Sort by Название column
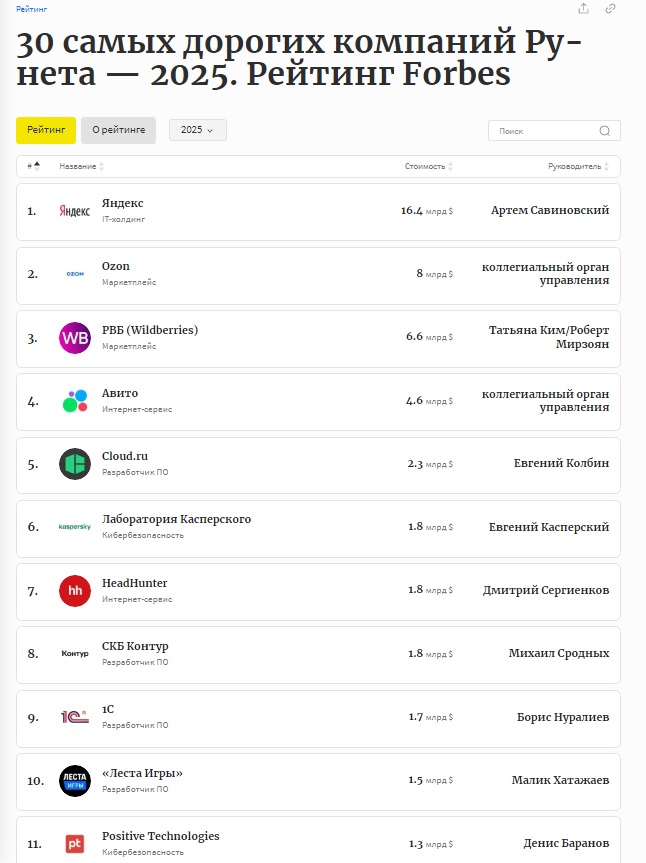 pos(80,166)
